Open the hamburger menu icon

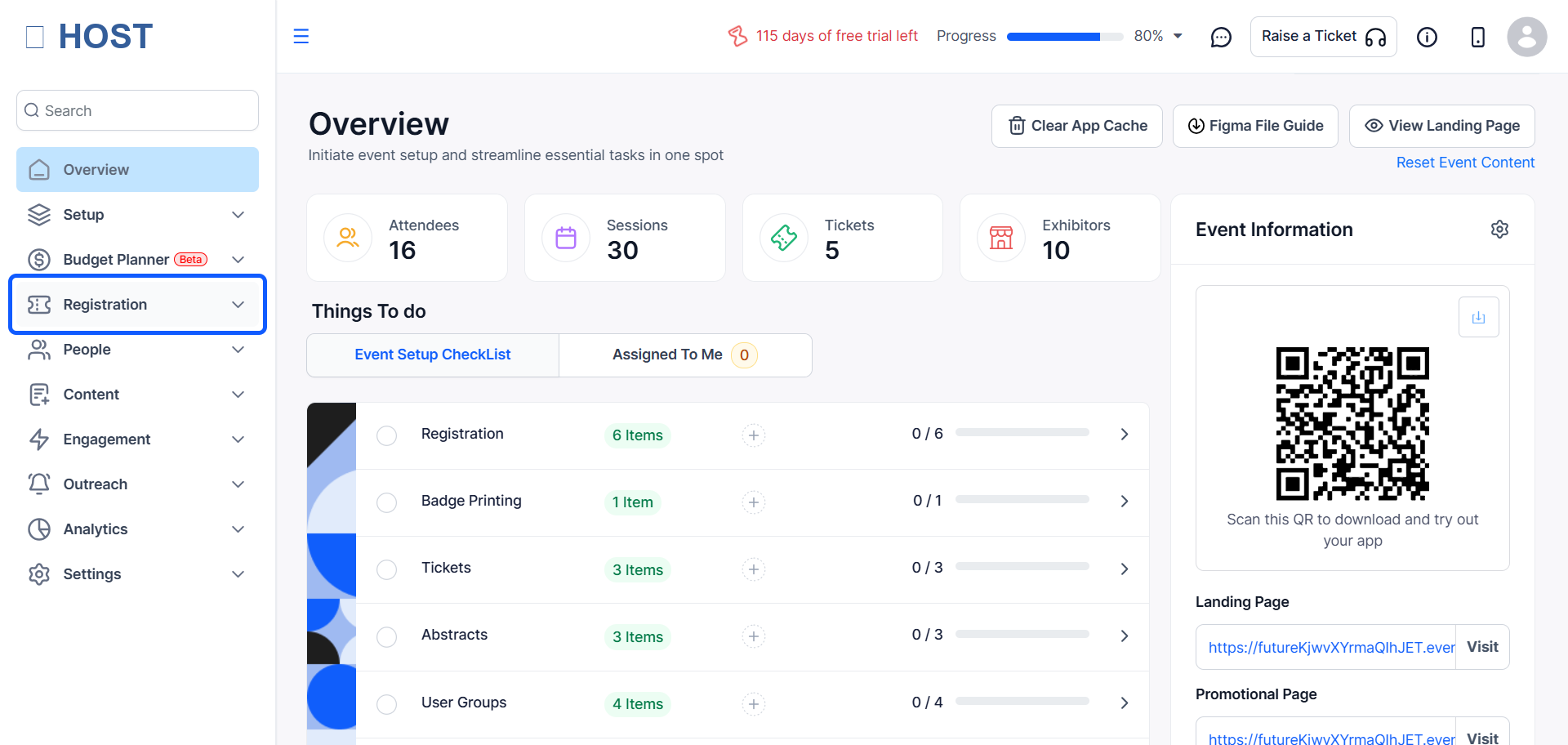301,36
